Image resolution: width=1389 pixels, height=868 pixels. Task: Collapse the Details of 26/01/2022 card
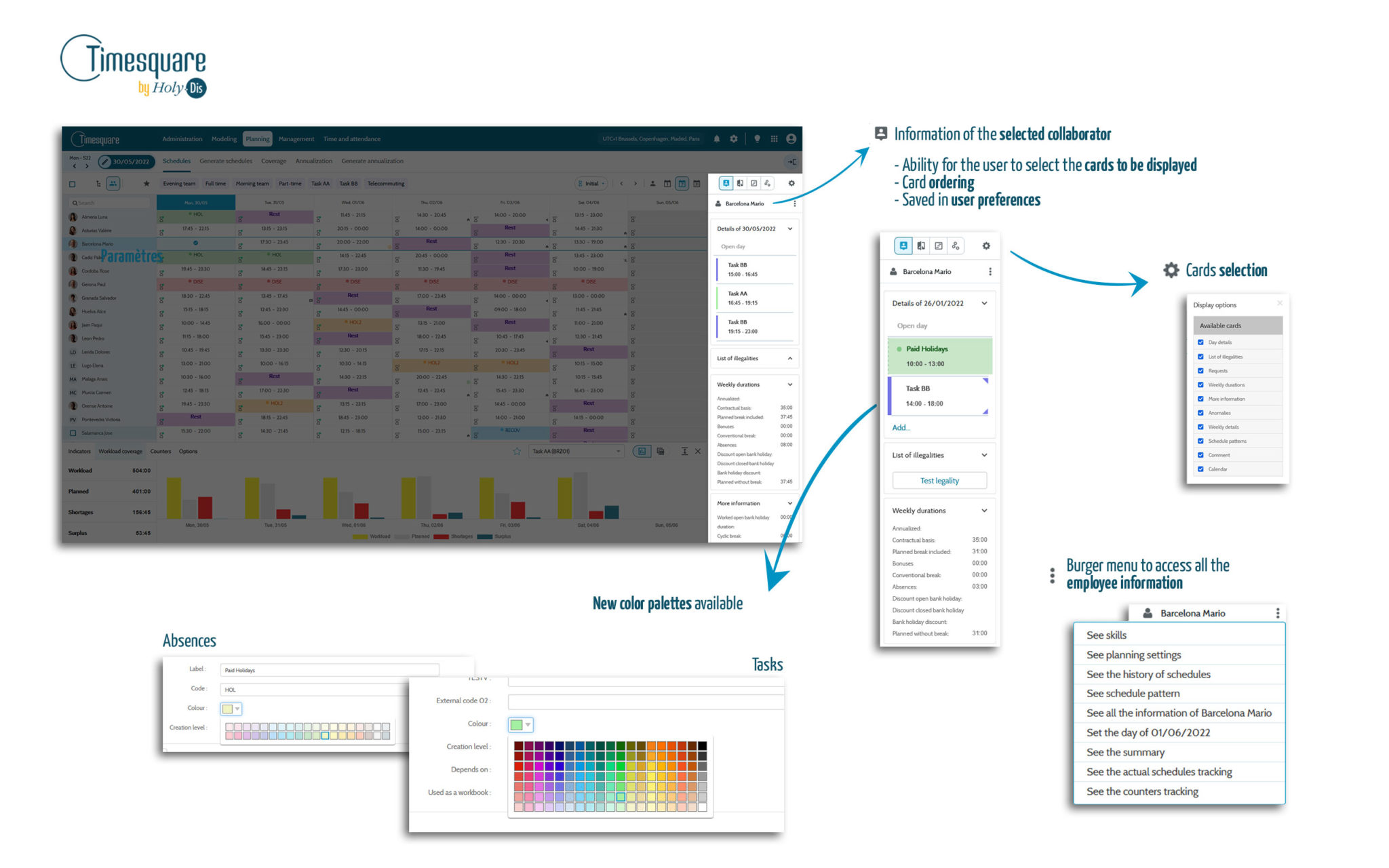pos(984,303)
